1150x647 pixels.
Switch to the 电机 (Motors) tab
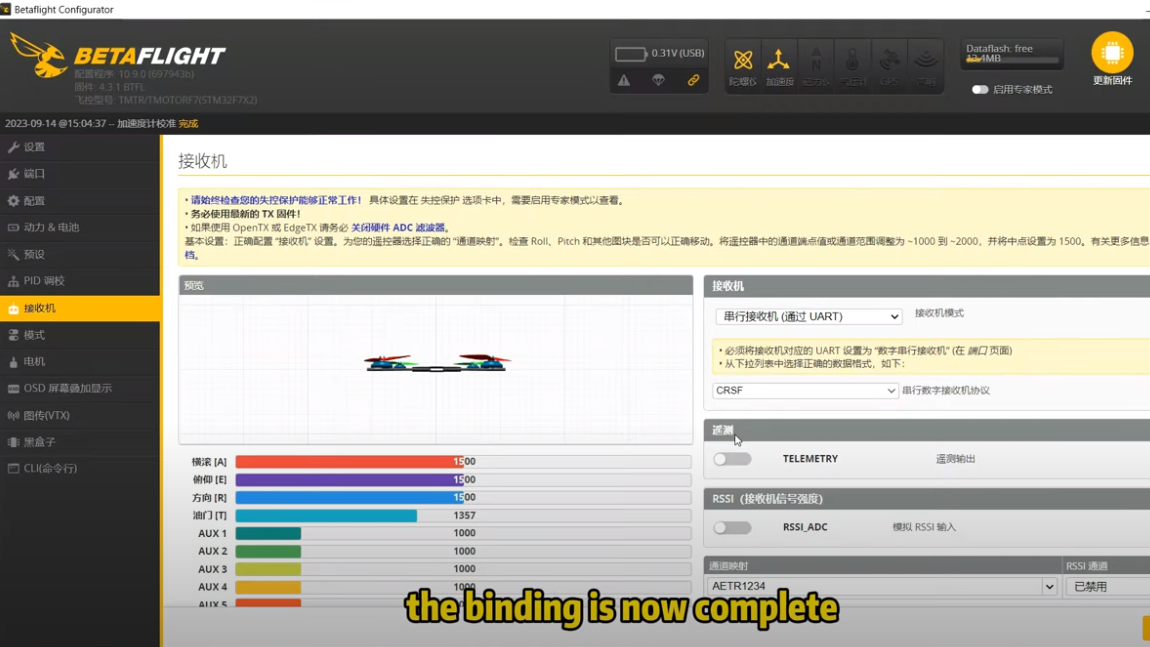click(x=34, y=362)
